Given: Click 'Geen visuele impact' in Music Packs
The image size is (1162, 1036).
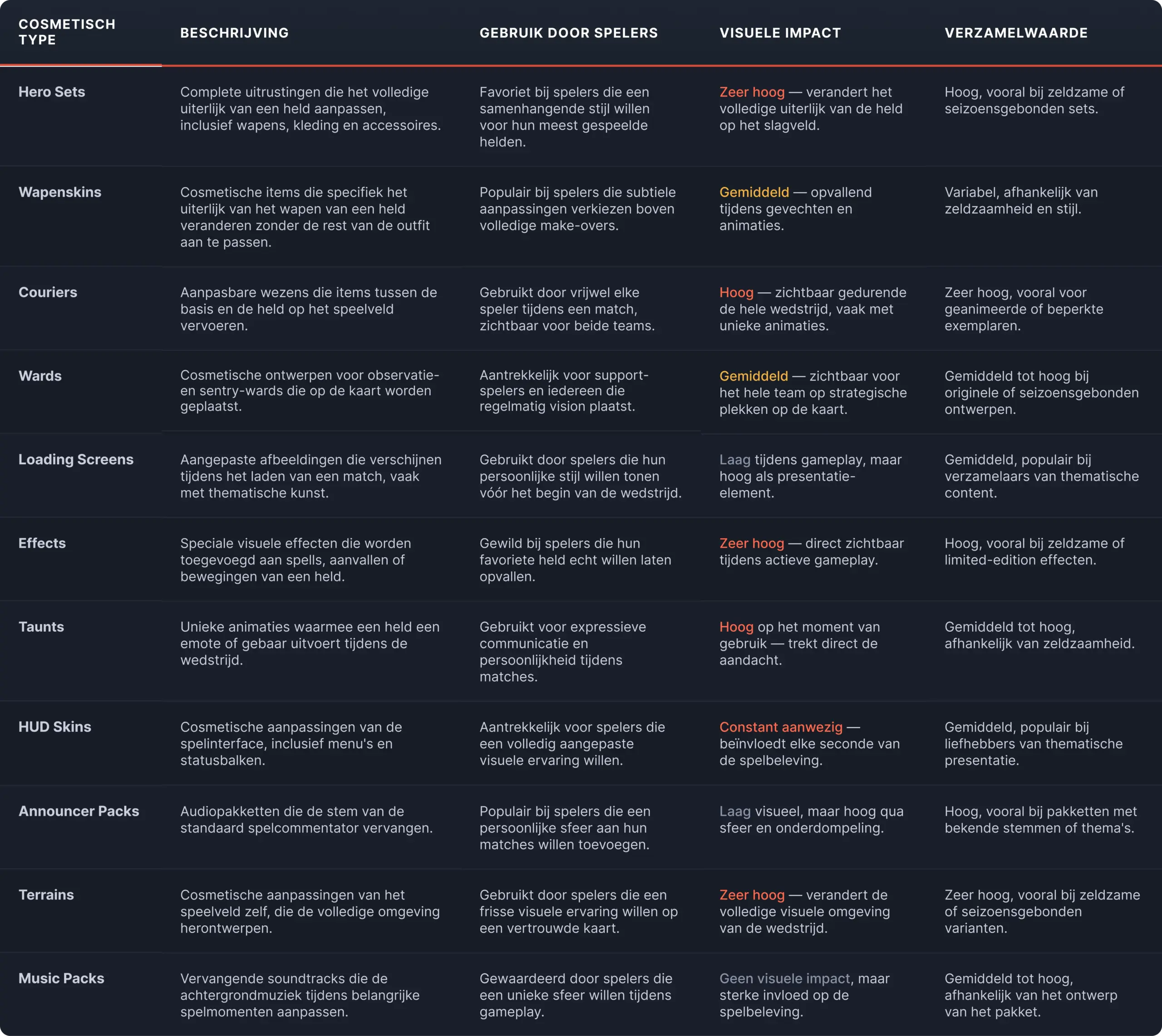Looking at the screenshot, I should 784,978.
